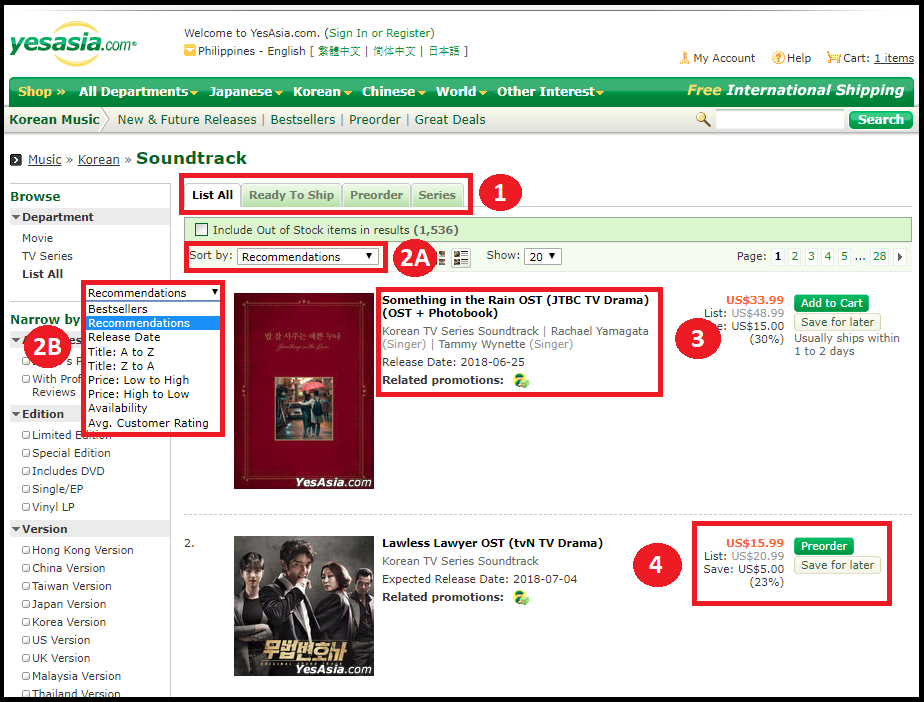Enable Include Out of Stock items
Screen dimensions: 924x702
tap(202, 229)
